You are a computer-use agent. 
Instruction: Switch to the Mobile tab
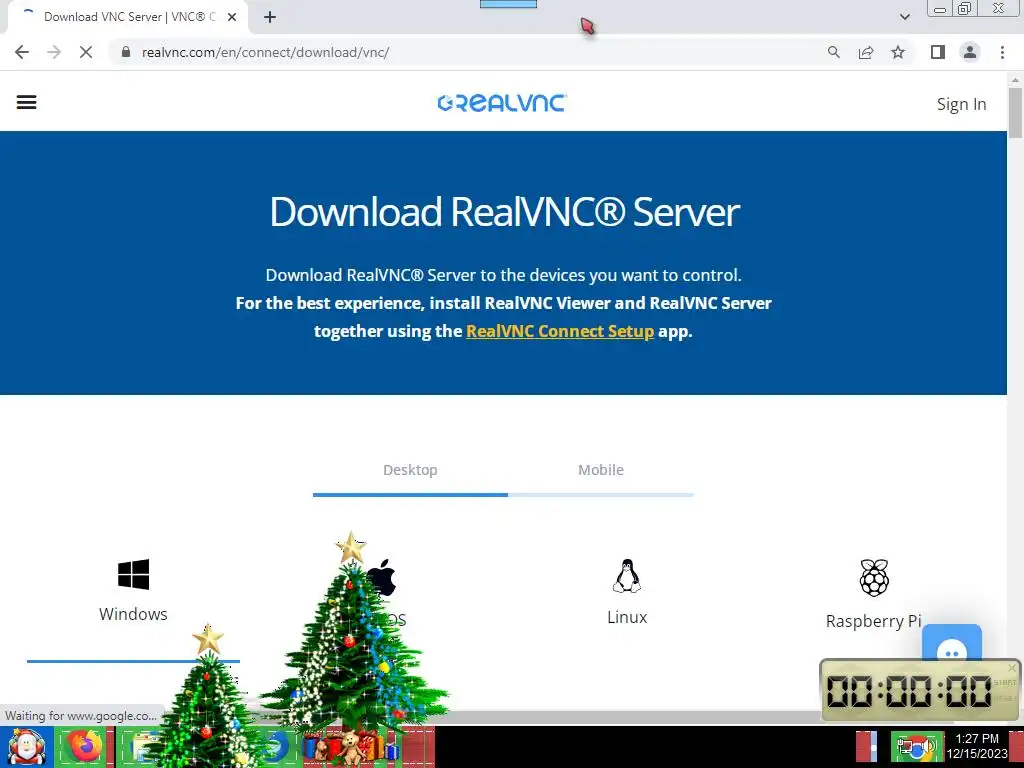[601, 470]
